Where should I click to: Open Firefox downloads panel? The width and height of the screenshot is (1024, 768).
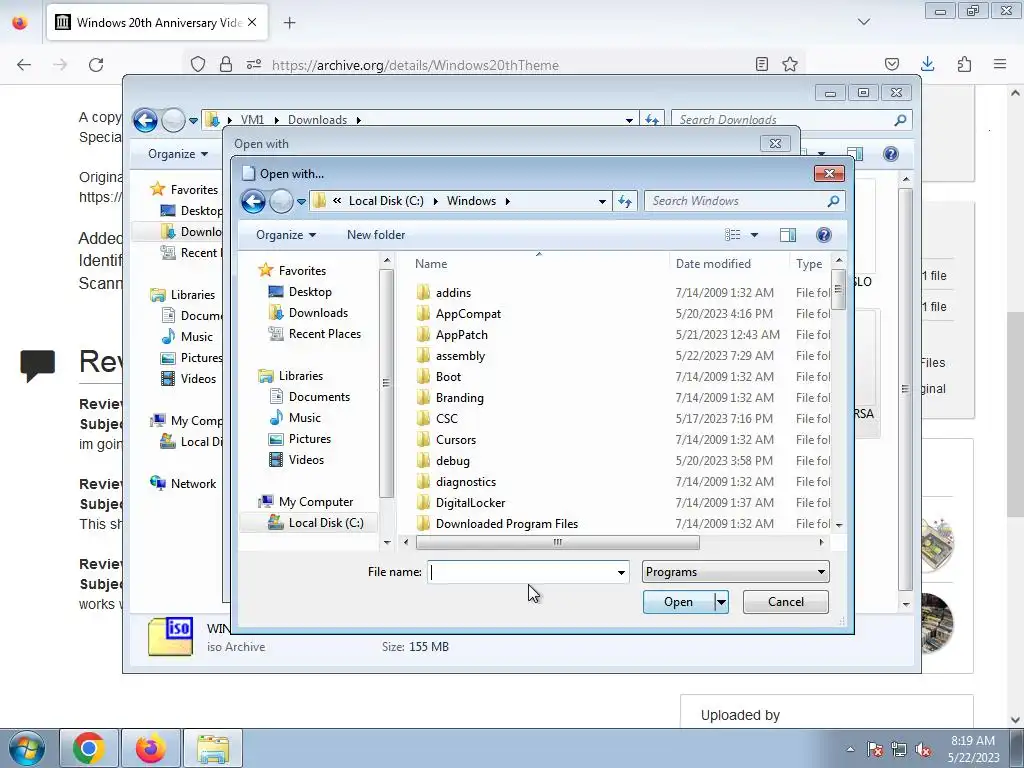(x=927, y=64)
